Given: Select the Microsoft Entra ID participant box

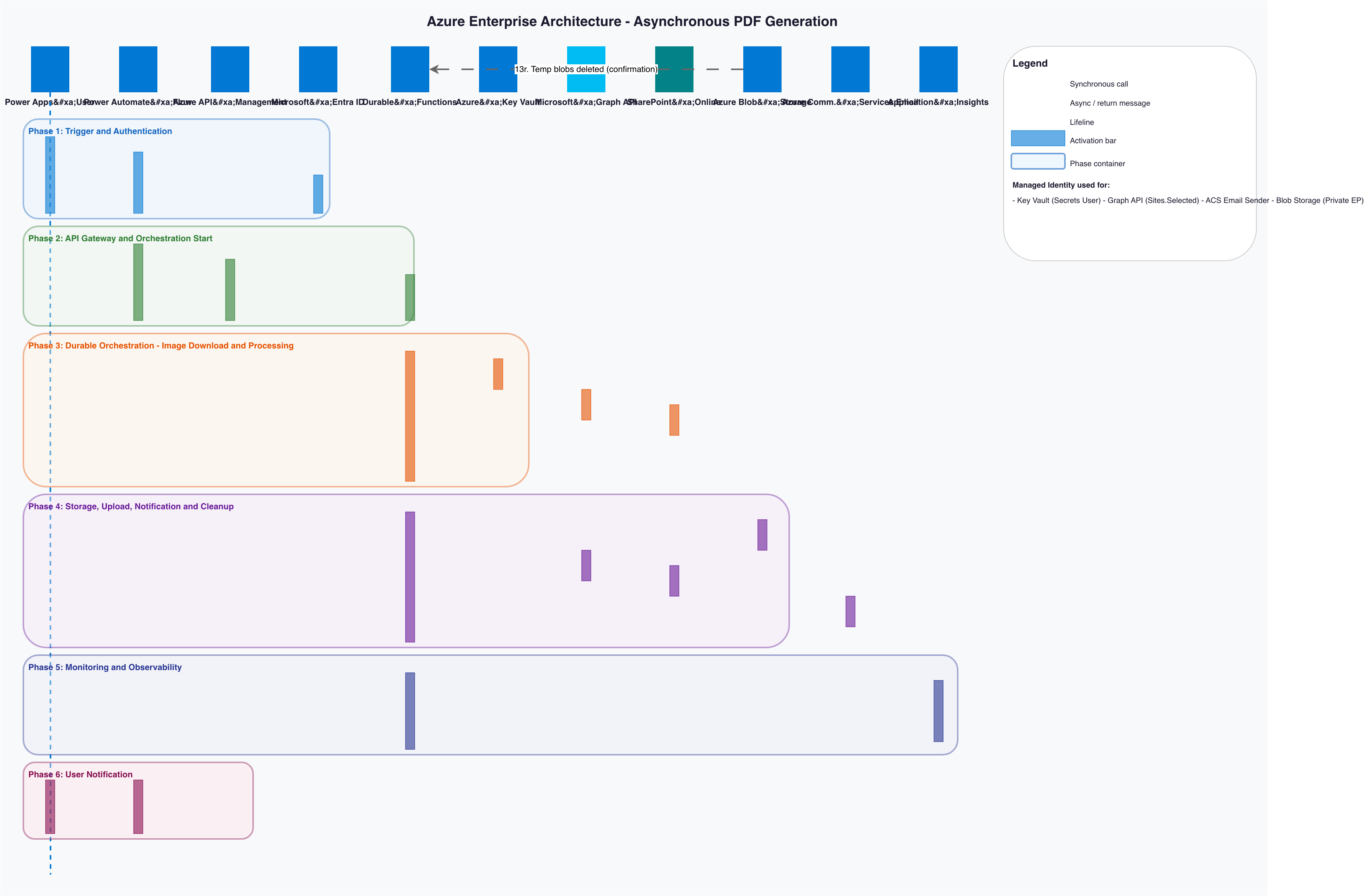Looking at the screenshot, I should pyautogui.click(x=318, y=69).
